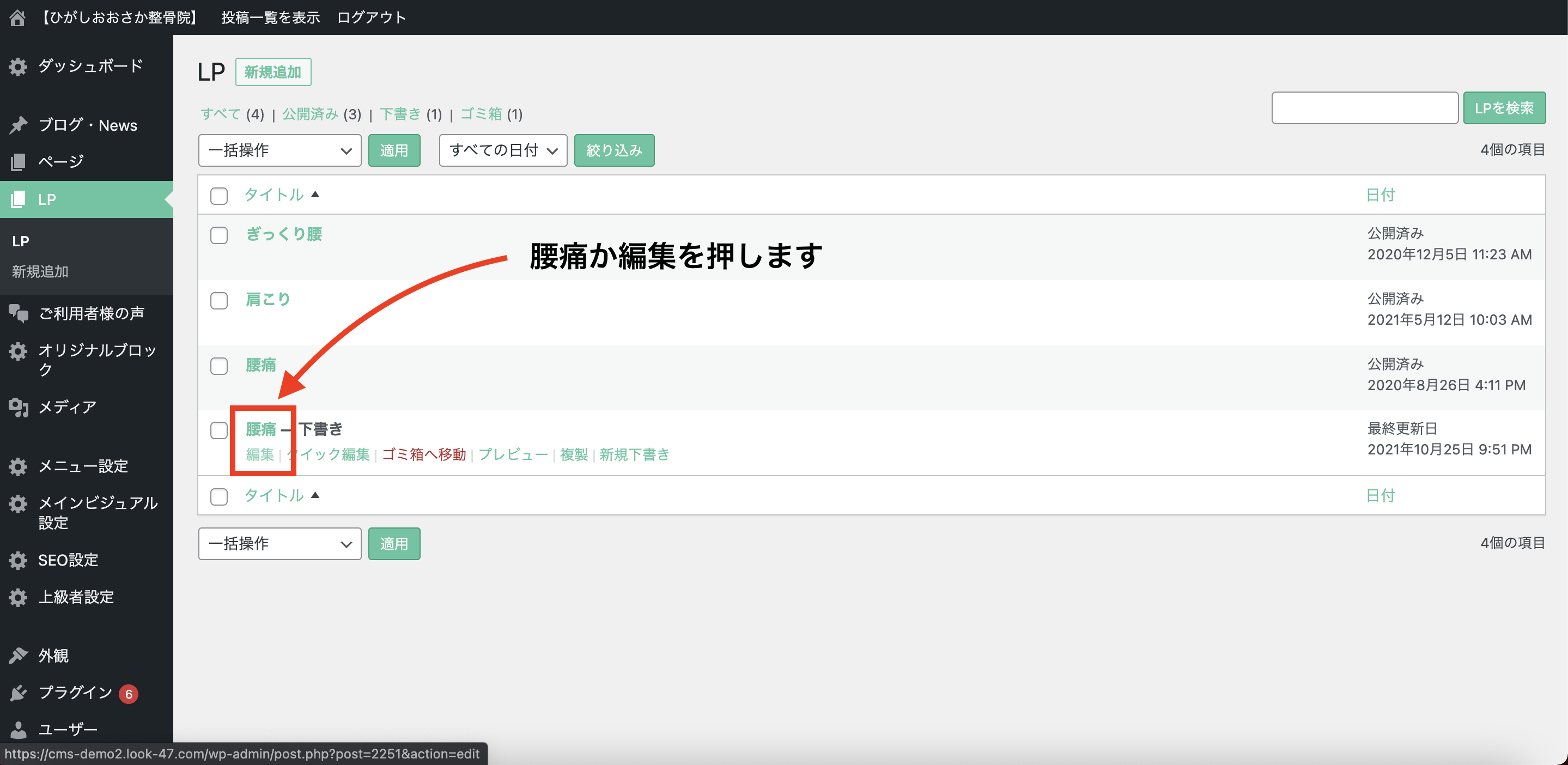The width and height of the screenshot is (1568, 765).
Task: Click the 編集 link under 腰痛 draft
Action: (260, 454)
